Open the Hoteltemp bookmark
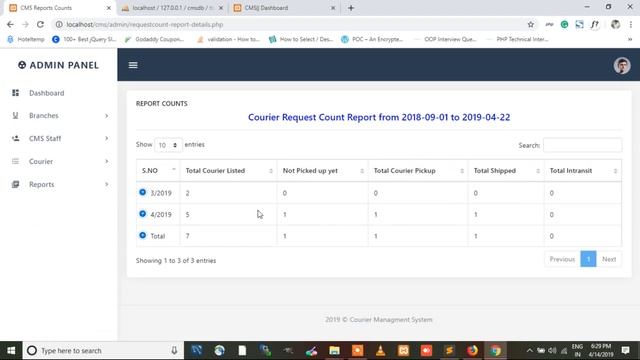Image resolution: width=640 pixels, height=360 pixels. pyautogui.click(x=26, y=39)
